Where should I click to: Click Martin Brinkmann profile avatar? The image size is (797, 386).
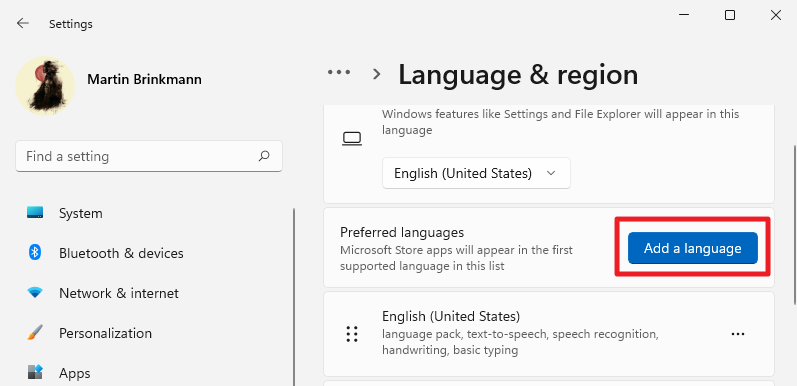45,85
